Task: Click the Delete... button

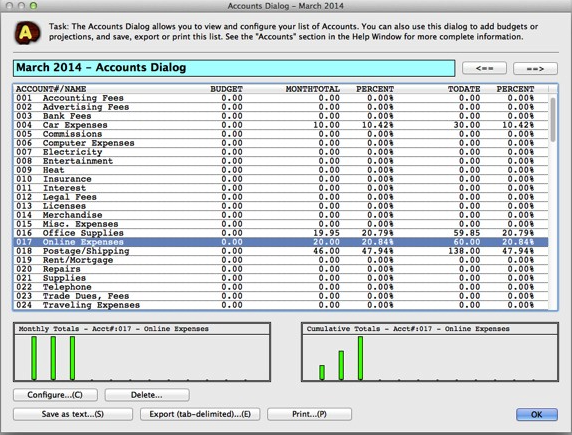Action: point(147,395)
